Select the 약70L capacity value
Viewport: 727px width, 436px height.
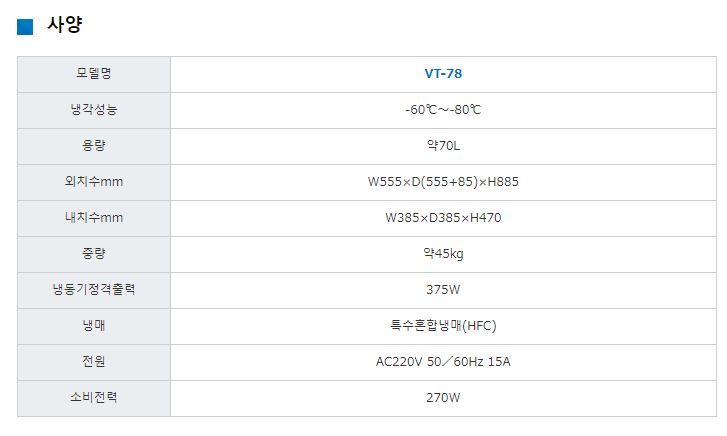coord(443,145)
